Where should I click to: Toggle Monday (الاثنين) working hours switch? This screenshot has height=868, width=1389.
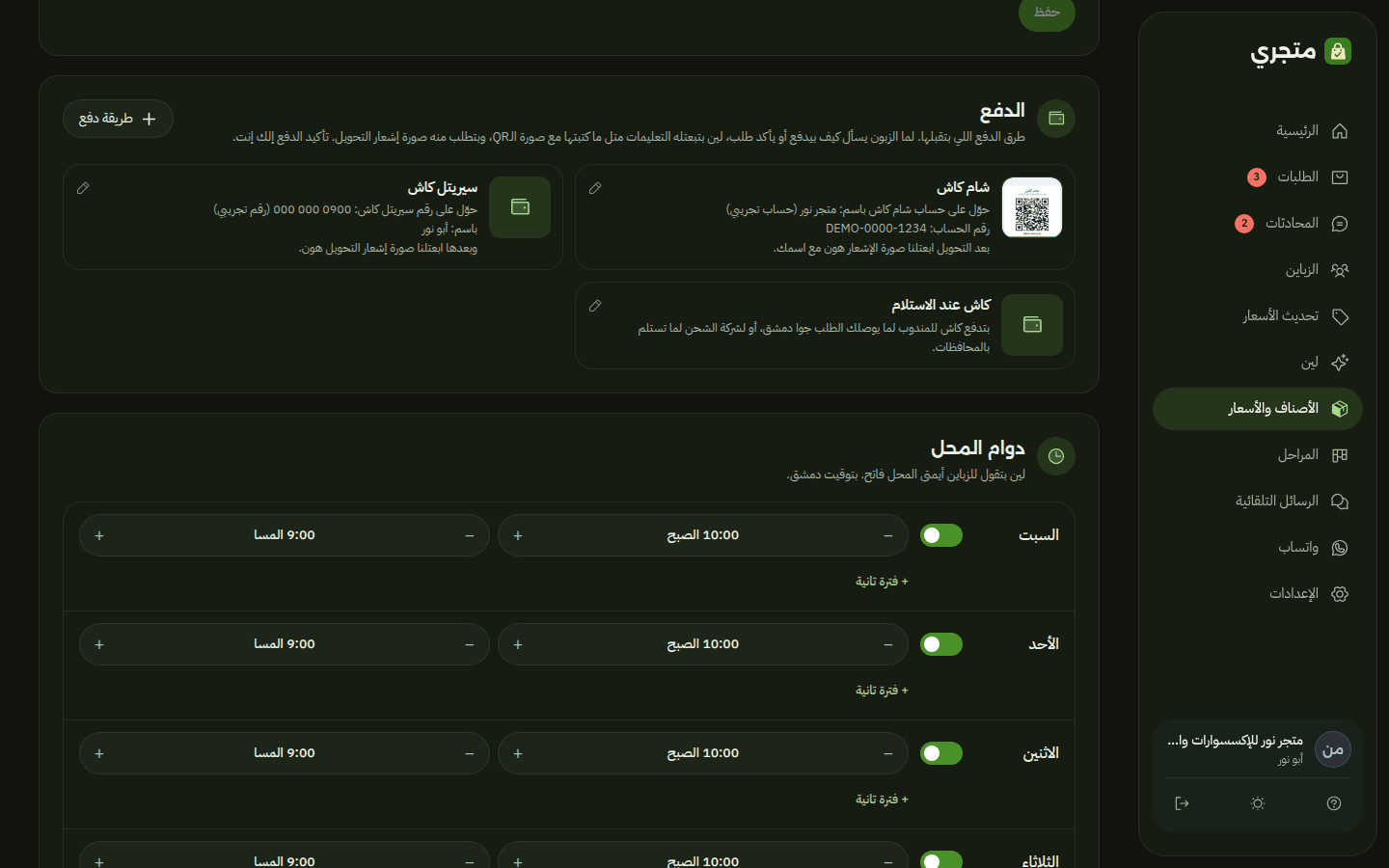click(941, 753)
